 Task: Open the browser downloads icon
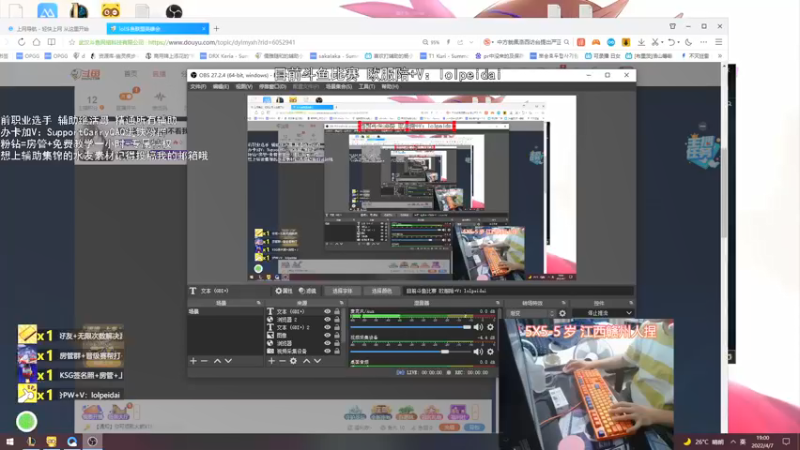click(641, 42)
